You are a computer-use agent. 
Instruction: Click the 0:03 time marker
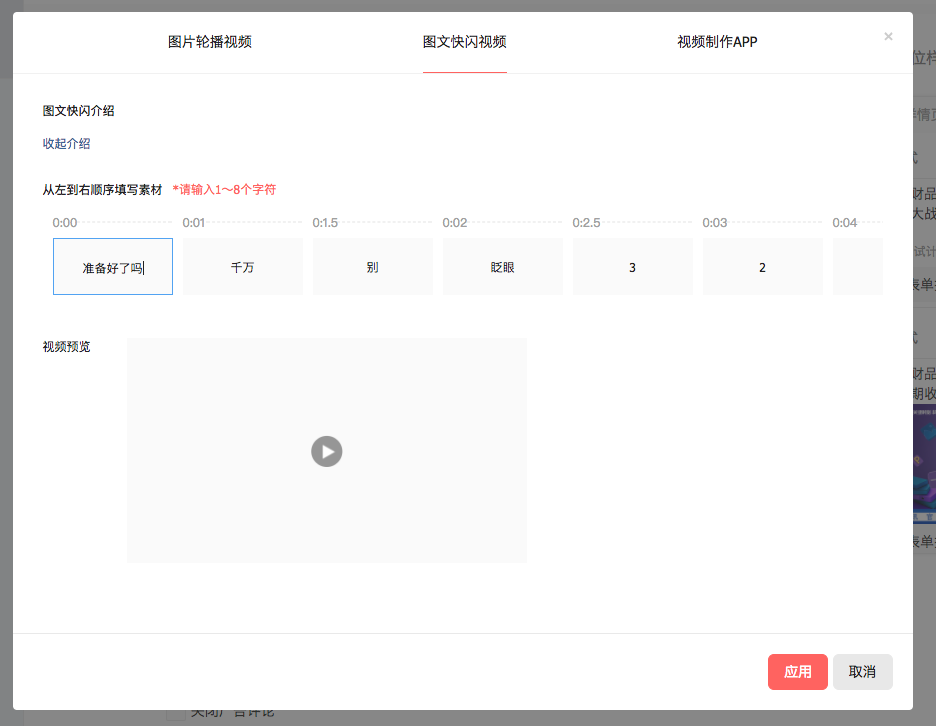pos(715,223)
